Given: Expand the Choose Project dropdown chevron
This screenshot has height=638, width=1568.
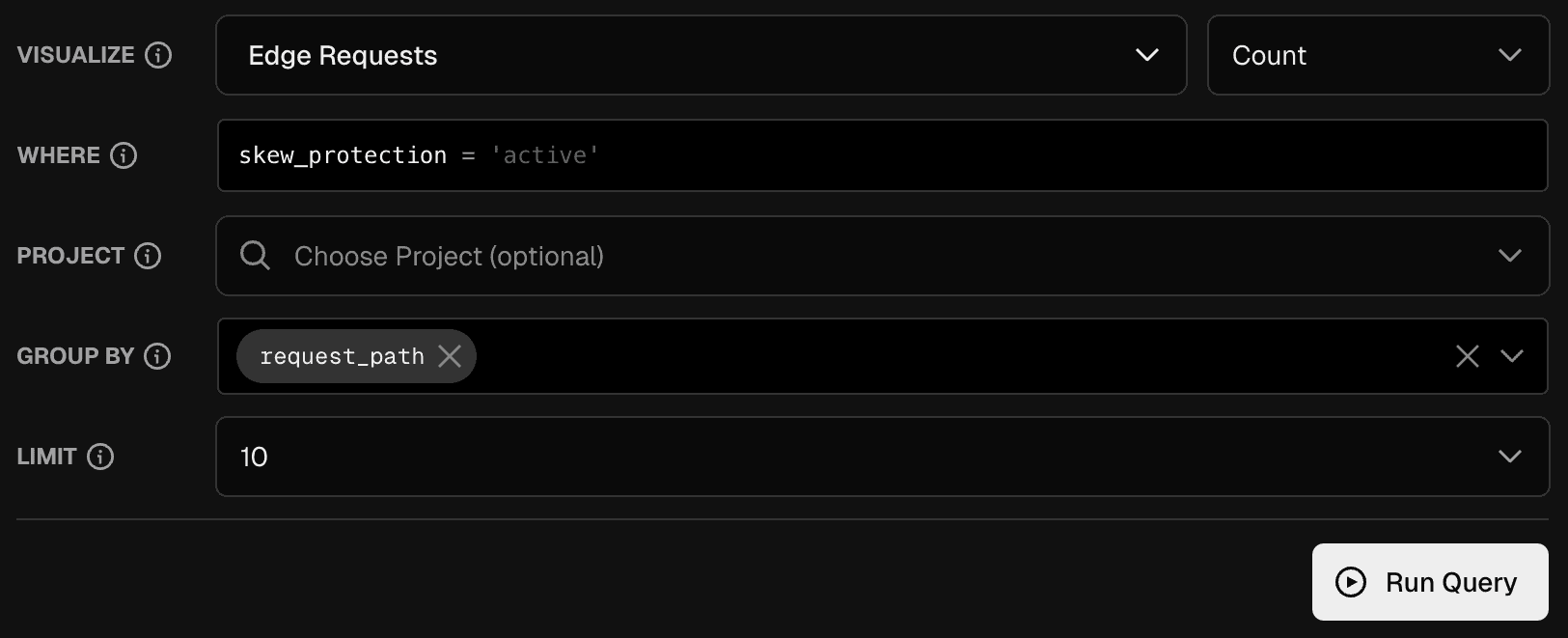Looking at the screenshot, I should [1509, 256].
